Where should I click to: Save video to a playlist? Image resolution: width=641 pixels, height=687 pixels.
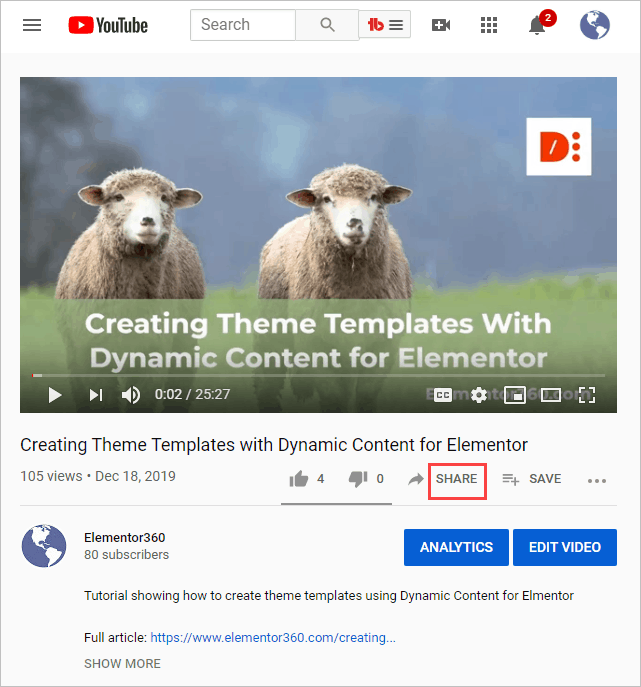(532, 479)
